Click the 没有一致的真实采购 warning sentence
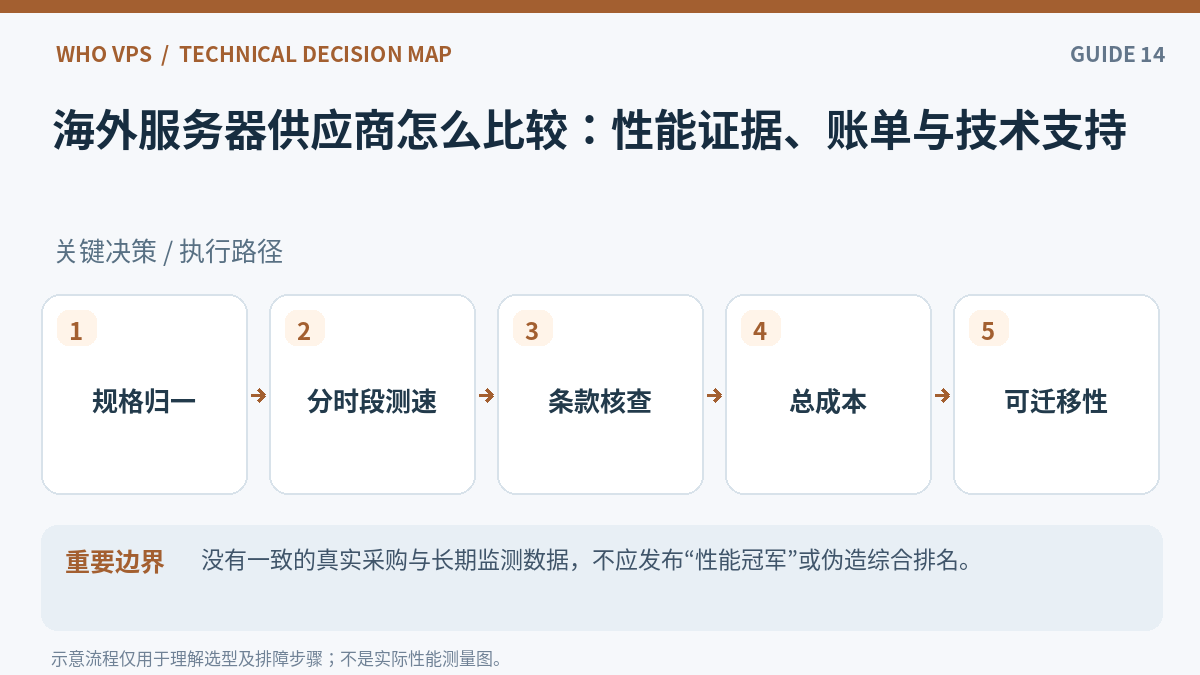This screenshot has width=1200, height=675. tap(587, 560)
